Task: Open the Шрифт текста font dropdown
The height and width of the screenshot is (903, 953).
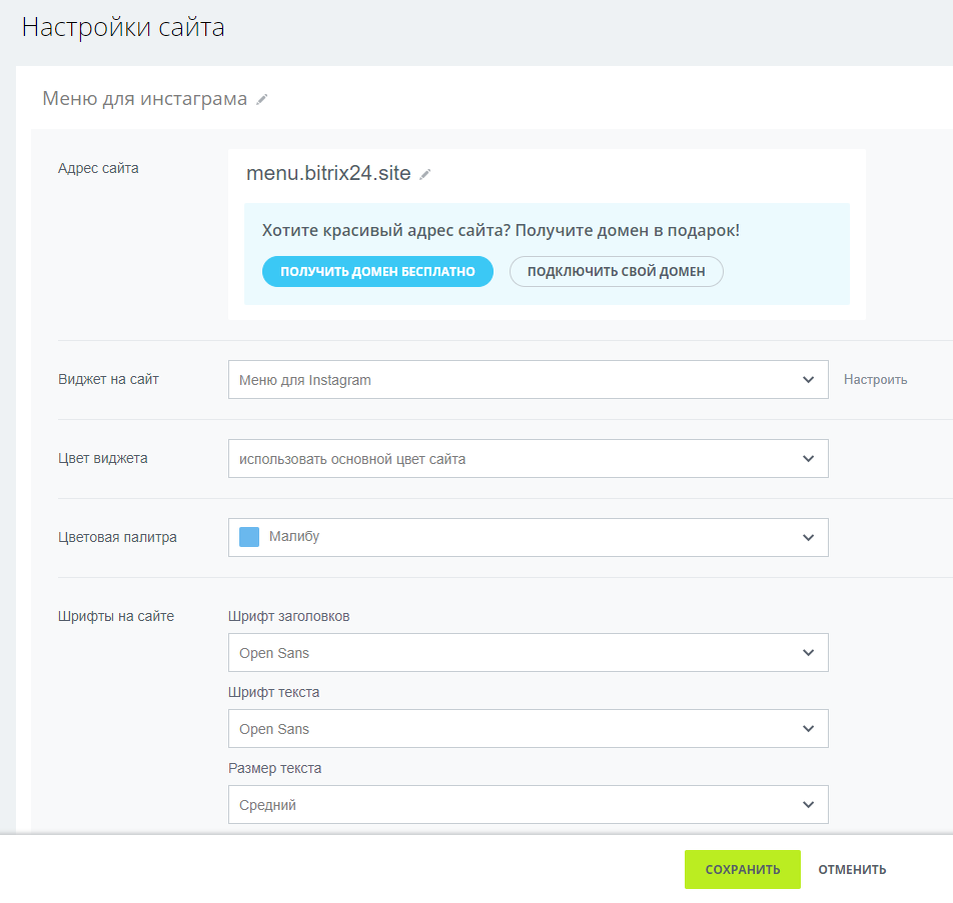Action: pyautogui.click(x=528, y=729)
